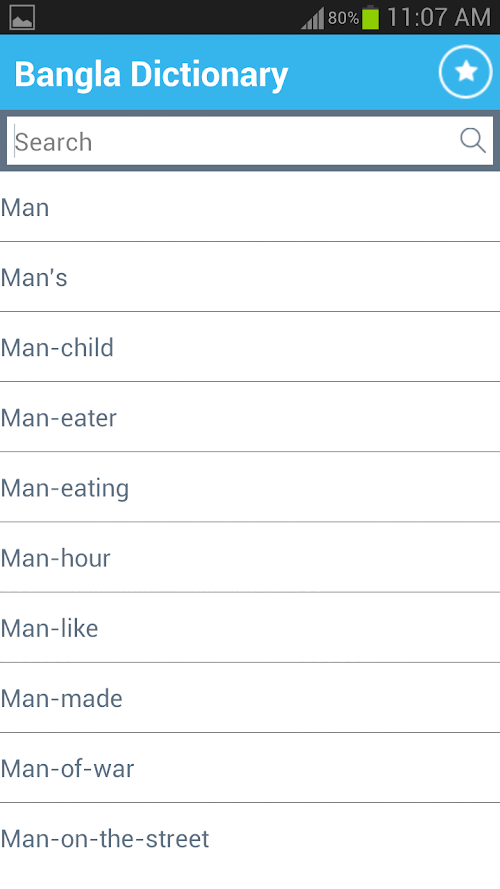Focus the Search input field
500x889 pixels.
tap(250, 141)
